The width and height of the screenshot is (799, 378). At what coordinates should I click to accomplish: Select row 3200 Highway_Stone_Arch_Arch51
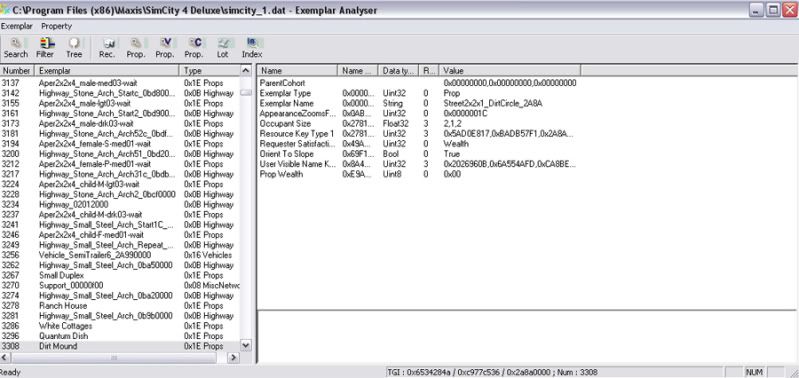point(120,154)
